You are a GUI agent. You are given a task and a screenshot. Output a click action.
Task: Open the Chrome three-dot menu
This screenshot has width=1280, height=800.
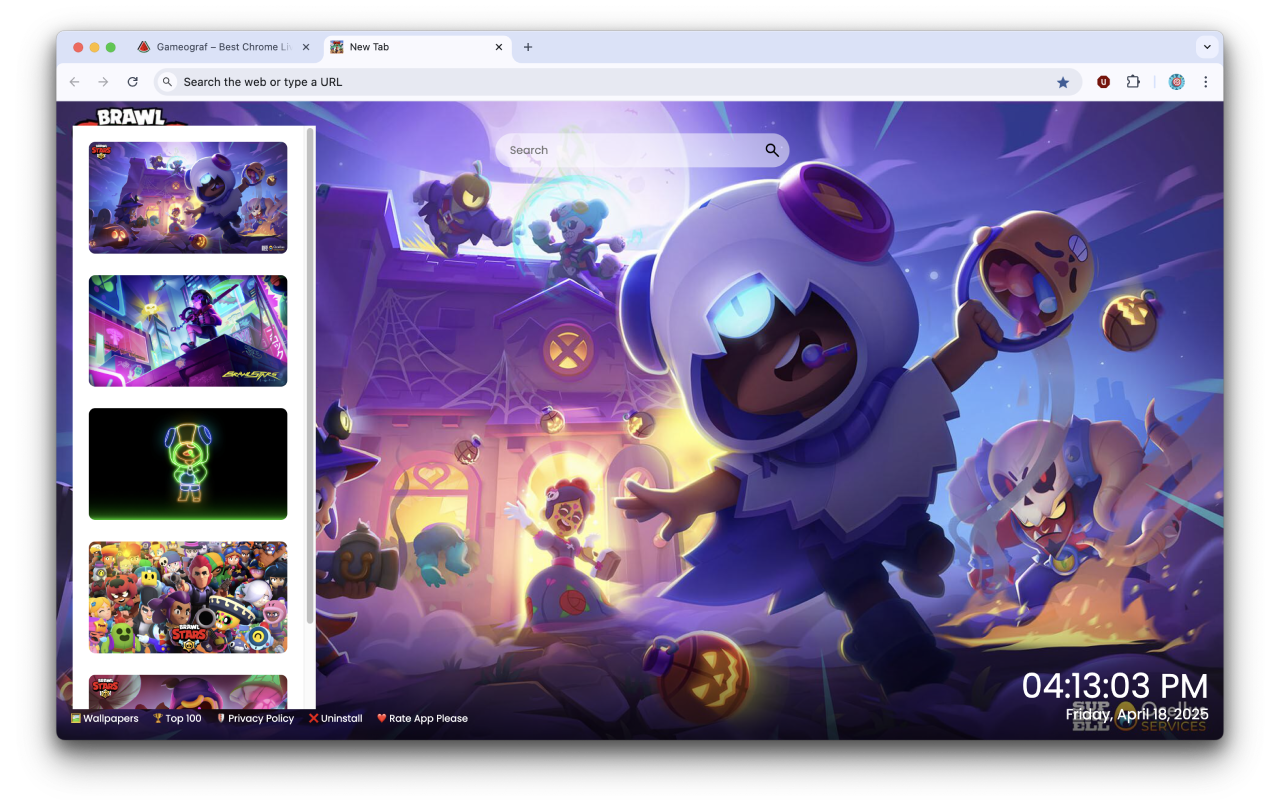pyautogui.click(x=1206, y=81)
